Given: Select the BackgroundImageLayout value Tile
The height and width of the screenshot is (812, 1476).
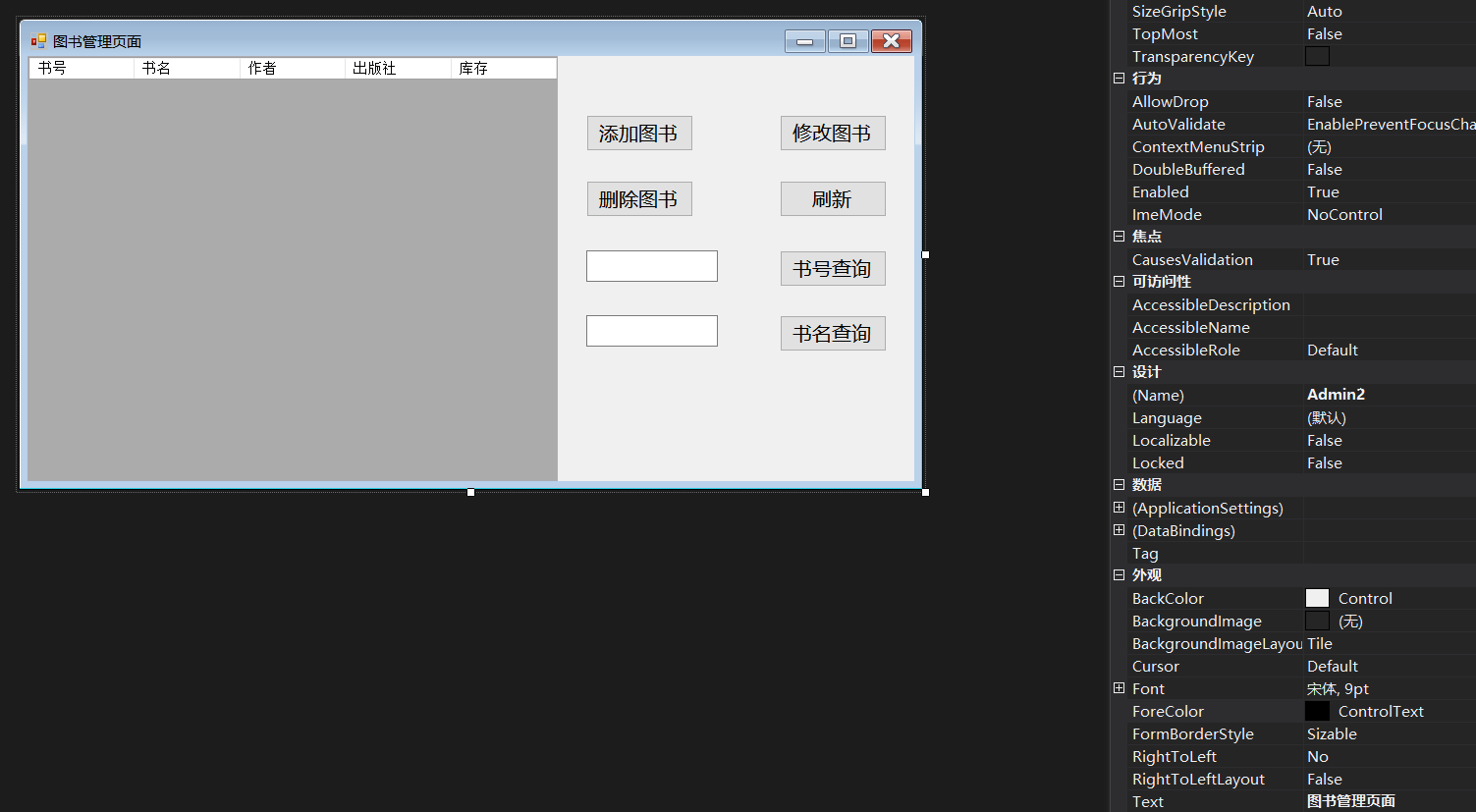Looking at the screenshot, I should tap(1320, 644).
